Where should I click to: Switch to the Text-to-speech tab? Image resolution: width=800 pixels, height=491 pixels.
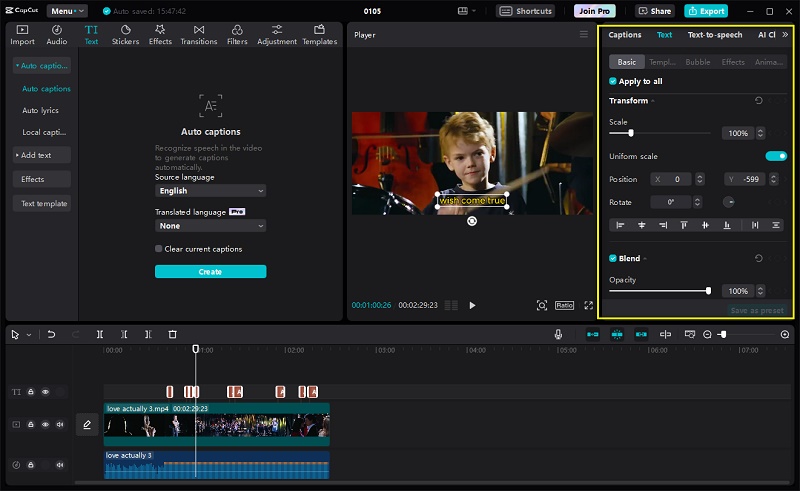(715, 35)
